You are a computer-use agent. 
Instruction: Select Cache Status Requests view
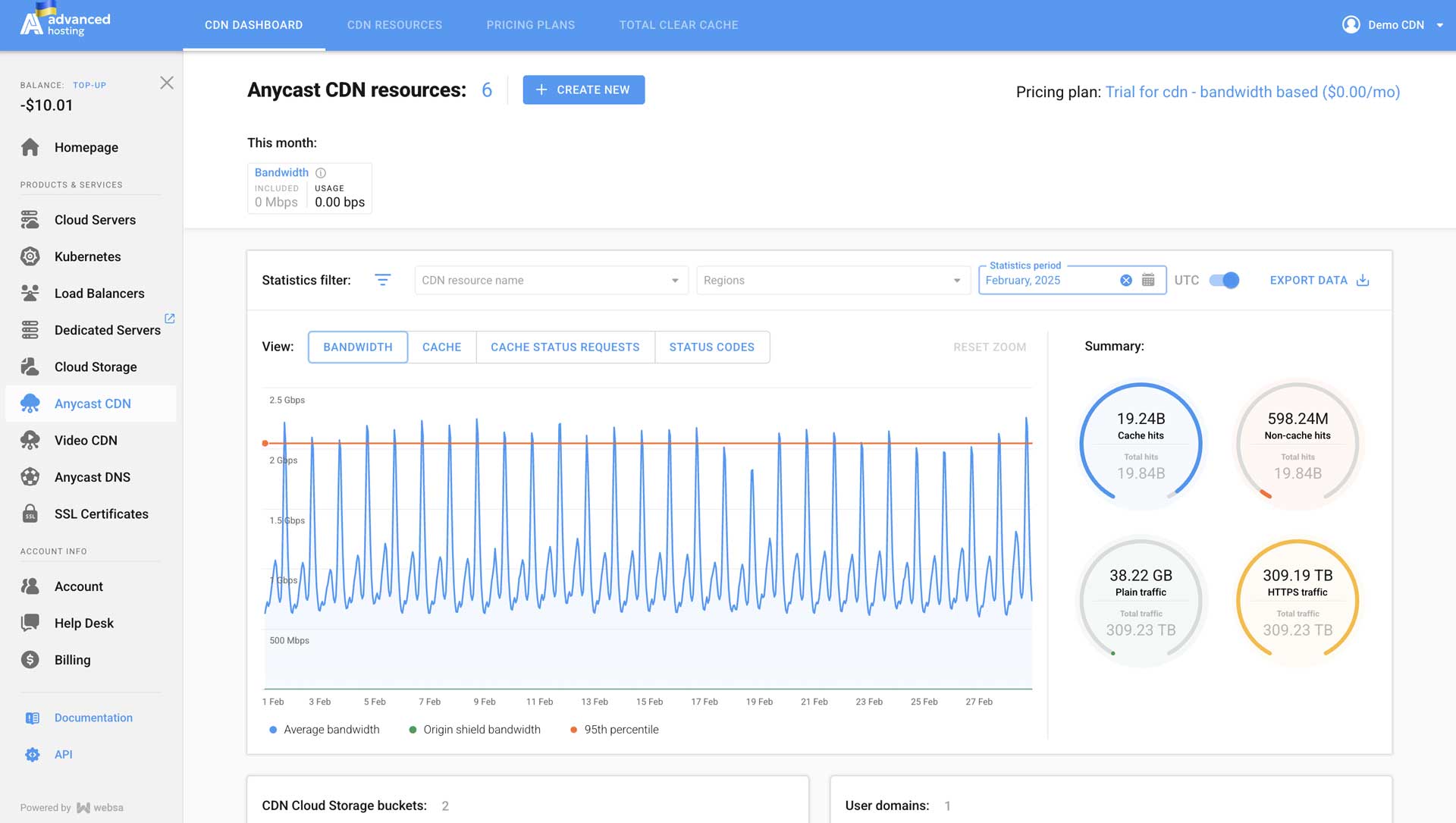(x=565, y=347)
